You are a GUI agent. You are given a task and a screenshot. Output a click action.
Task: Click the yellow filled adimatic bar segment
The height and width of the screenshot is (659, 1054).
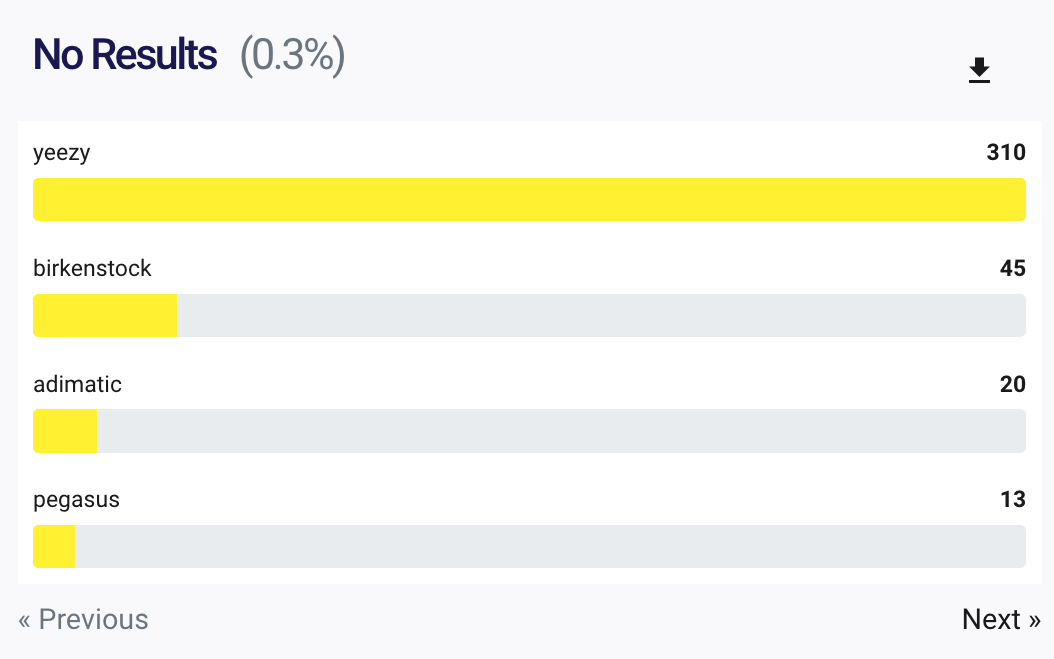coord(65,431)
